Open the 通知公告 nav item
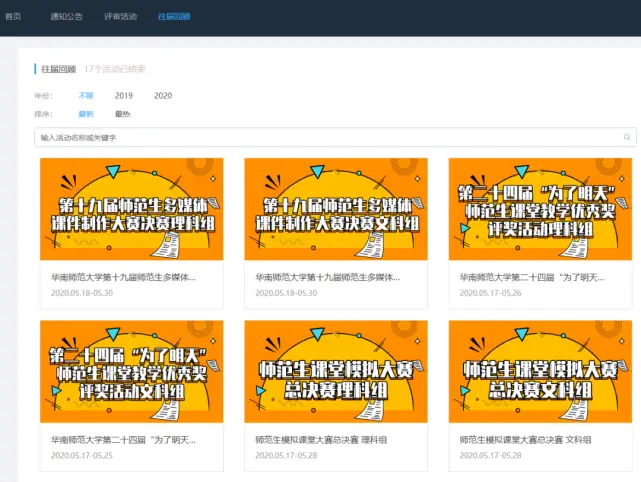This screenshot has height=482, width=641. [x=67, y=16]
